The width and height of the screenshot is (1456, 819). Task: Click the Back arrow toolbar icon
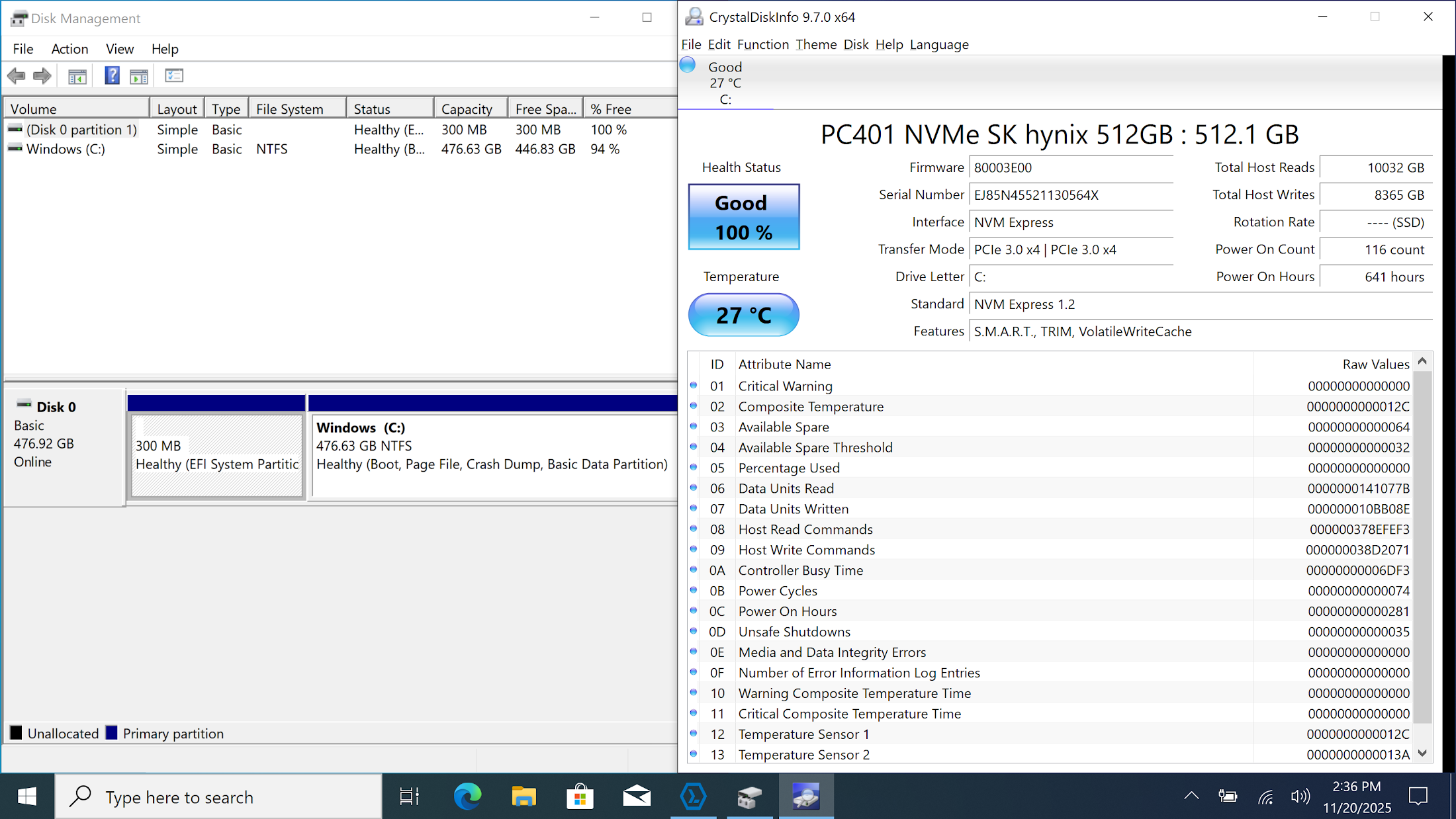pyautogui.click(x=17, y=76)
